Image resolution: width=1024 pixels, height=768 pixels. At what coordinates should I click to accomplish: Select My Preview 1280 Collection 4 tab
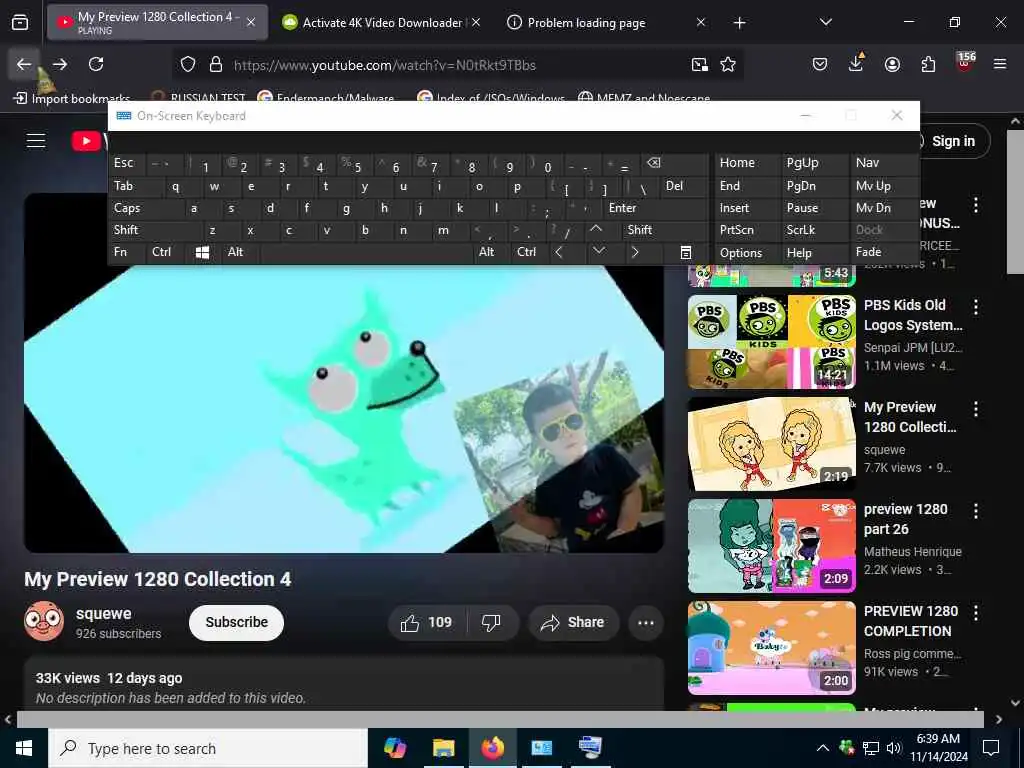[x=157, y=22]
